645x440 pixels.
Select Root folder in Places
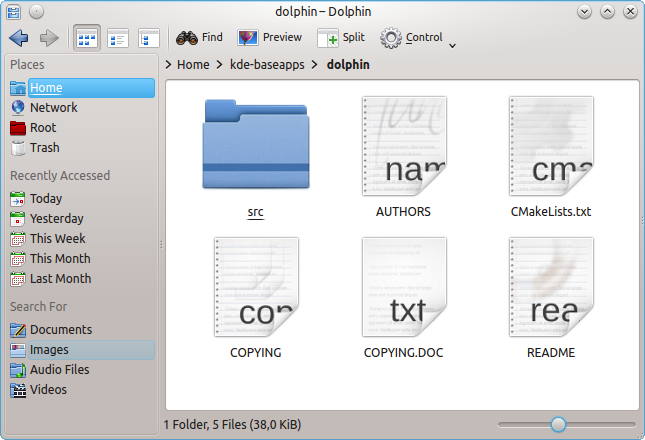click(x=43, y=128)
